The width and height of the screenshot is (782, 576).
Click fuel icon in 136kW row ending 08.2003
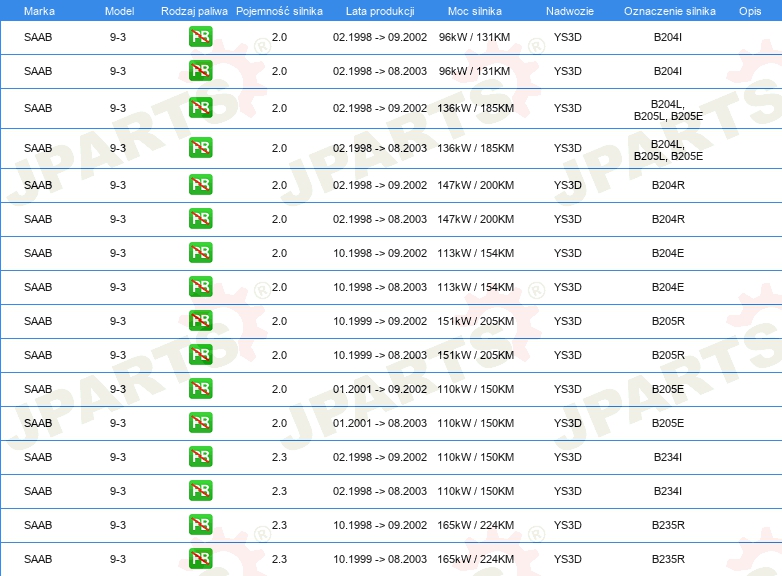(x=200, y=148)
